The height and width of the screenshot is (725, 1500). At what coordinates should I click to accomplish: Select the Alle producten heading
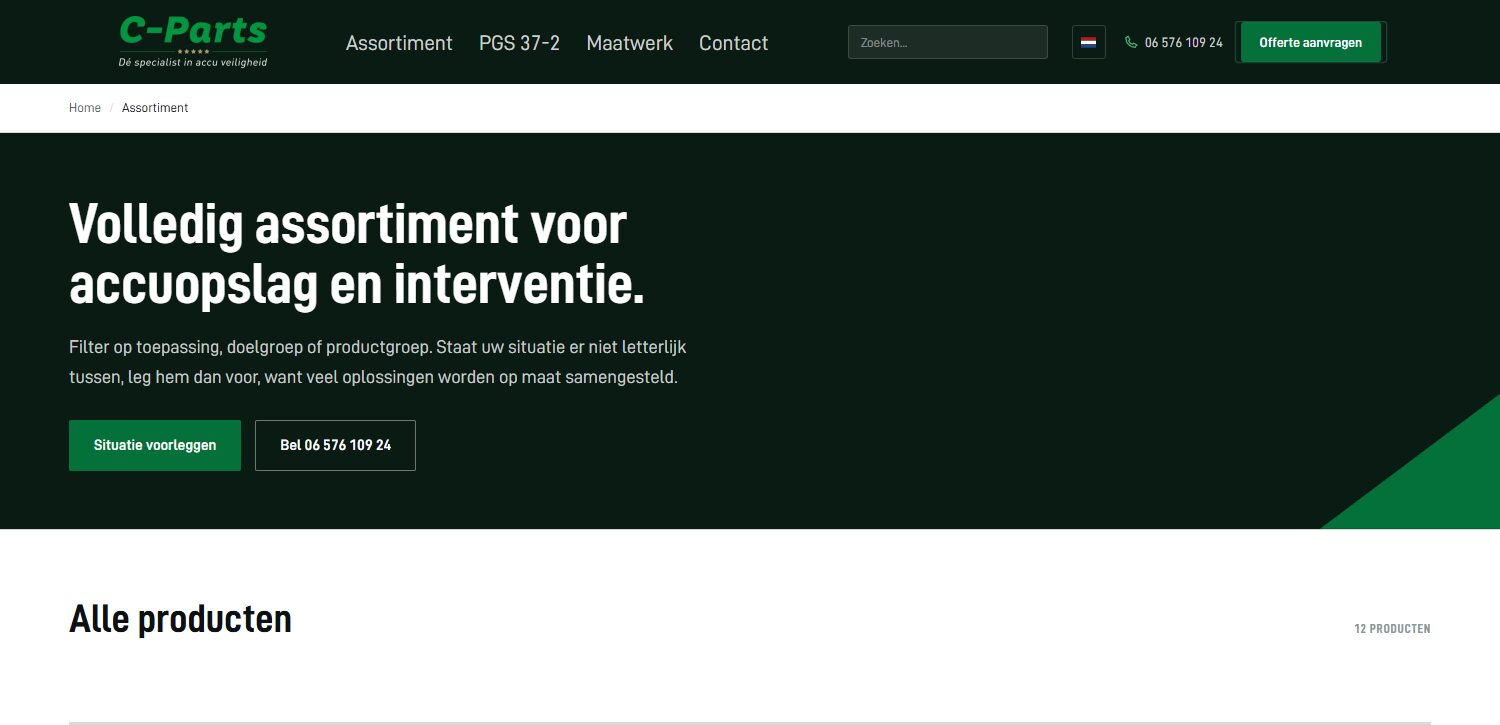tap(180, 620)
